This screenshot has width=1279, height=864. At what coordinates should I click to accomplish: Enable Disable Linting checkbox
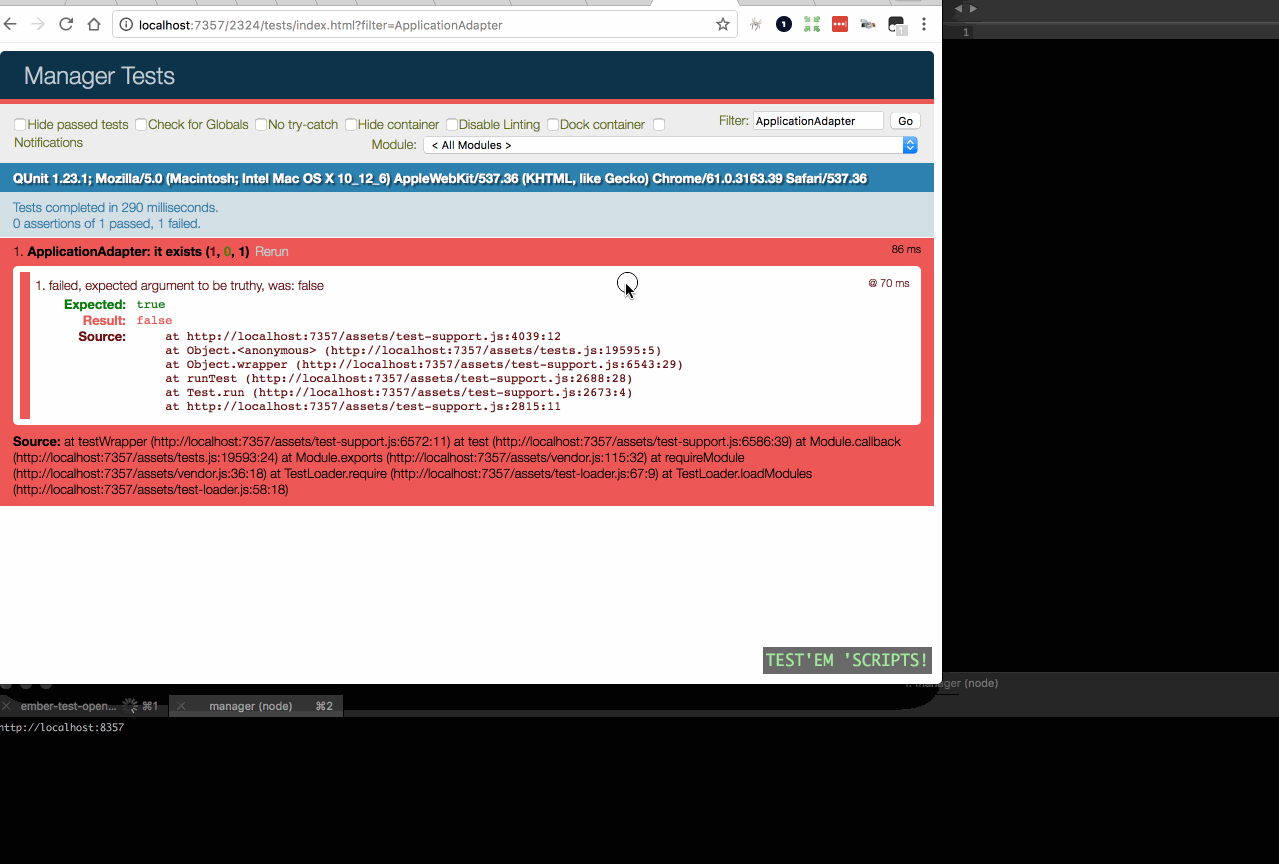451,124
